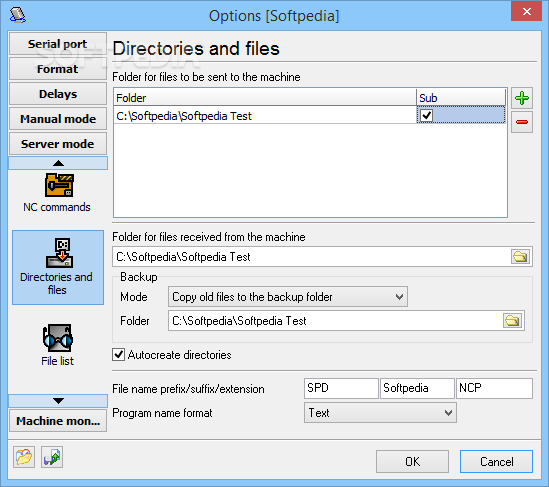Click the Cancel button
The height and width of the screenshot is (487, 549).
coord(496,461)
